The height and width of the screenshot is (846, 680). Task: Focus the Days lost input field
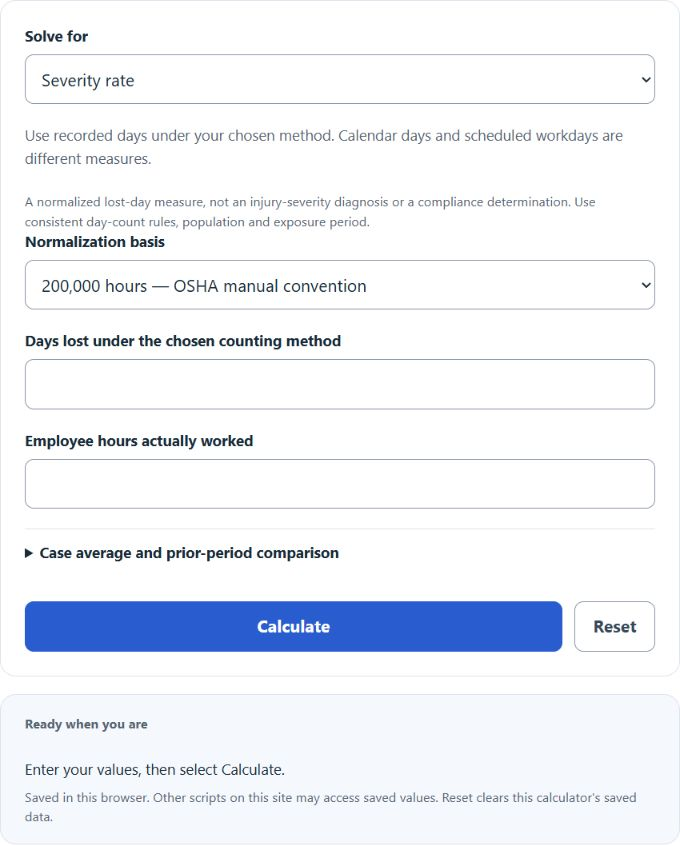tap(339, 384)
